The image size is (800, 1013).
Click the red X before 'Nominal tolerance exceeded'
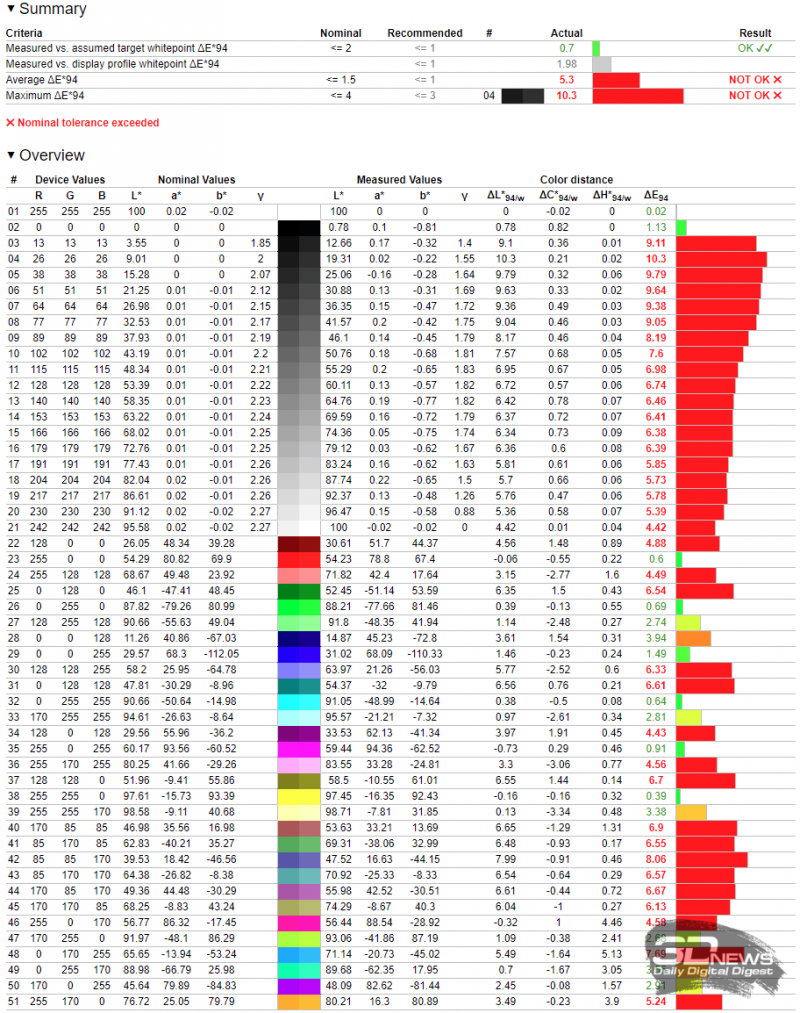pos(11,123)
